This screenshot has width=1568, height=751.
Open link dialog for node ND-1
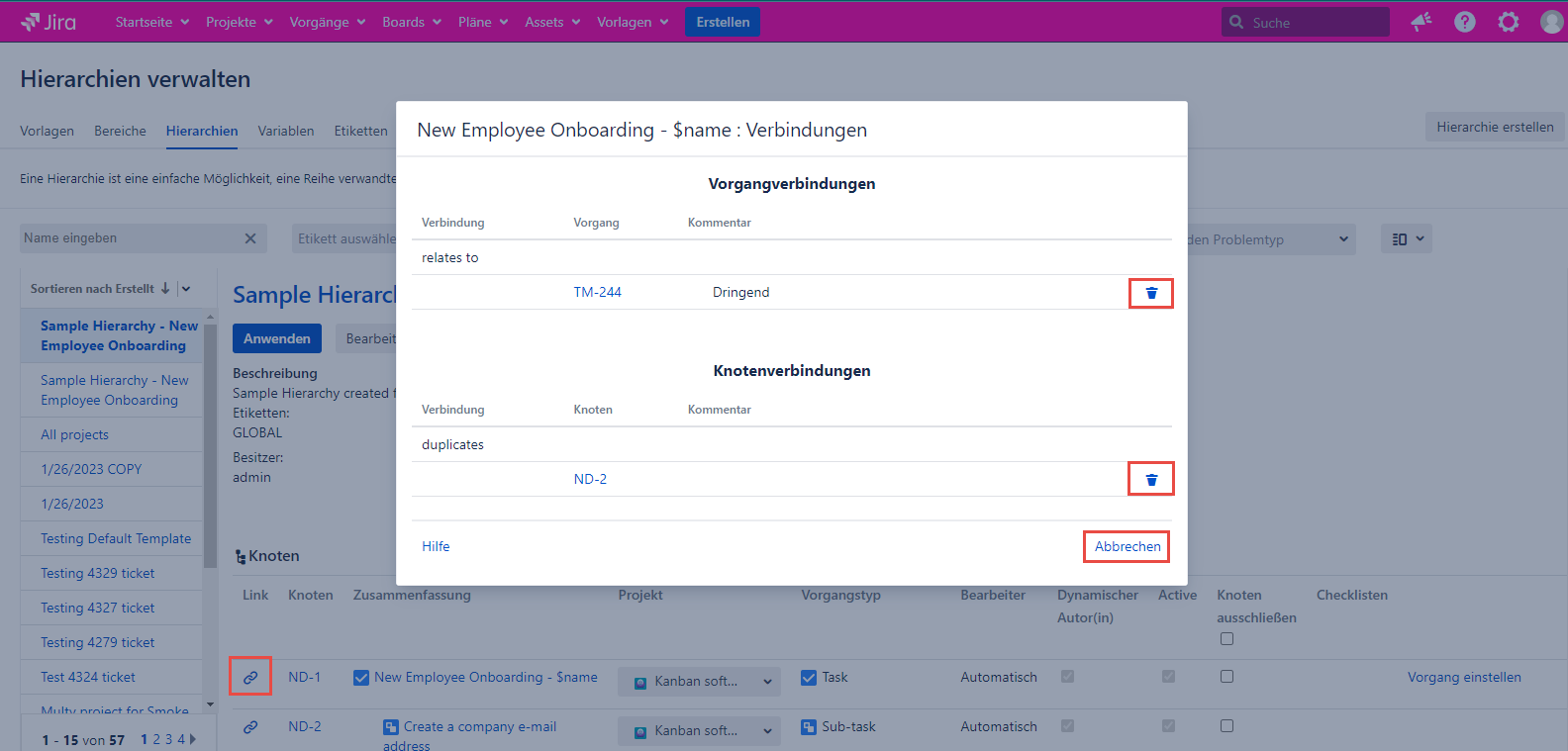click(250, 677)
